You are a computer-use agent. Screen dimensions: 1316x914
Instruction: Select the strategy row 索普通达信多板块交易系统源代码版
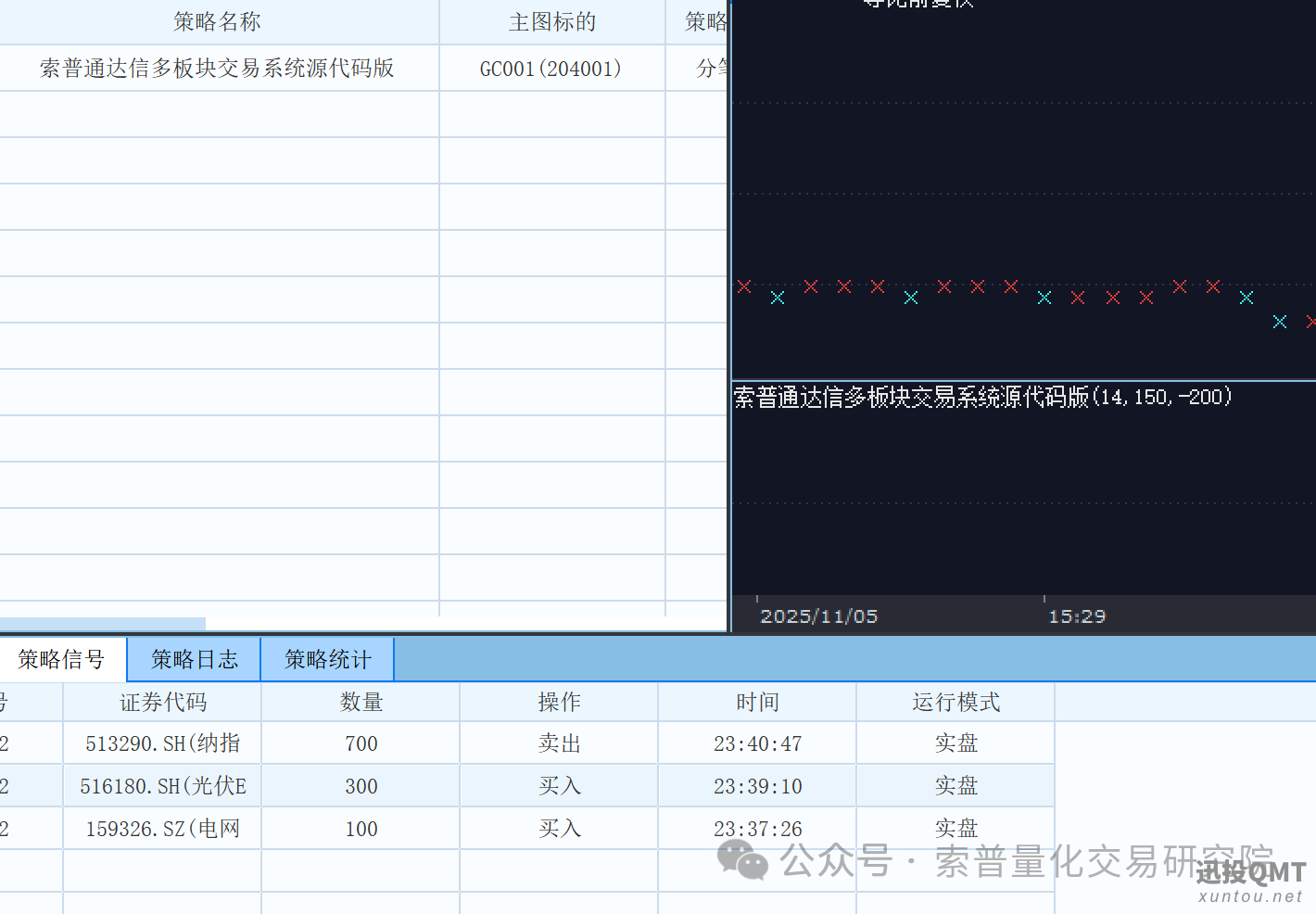(217, 68)
